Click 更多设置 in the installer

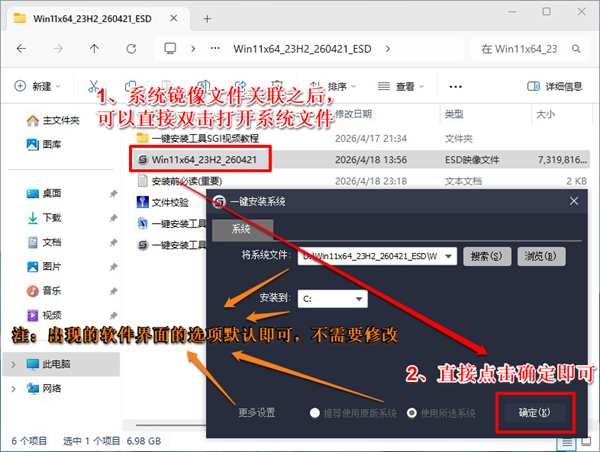pyautogui.click(x=257, y=413)
